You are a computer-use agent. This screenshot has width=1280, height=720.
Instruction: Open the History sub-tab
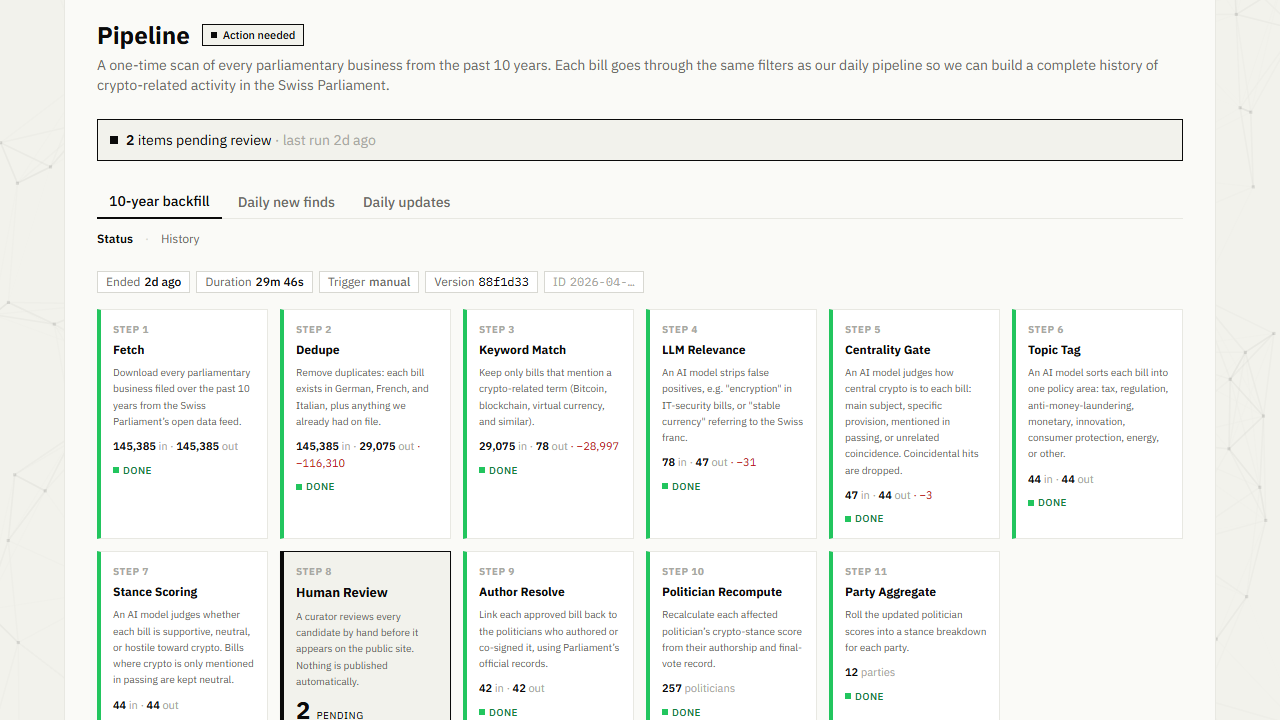[180, 239]
